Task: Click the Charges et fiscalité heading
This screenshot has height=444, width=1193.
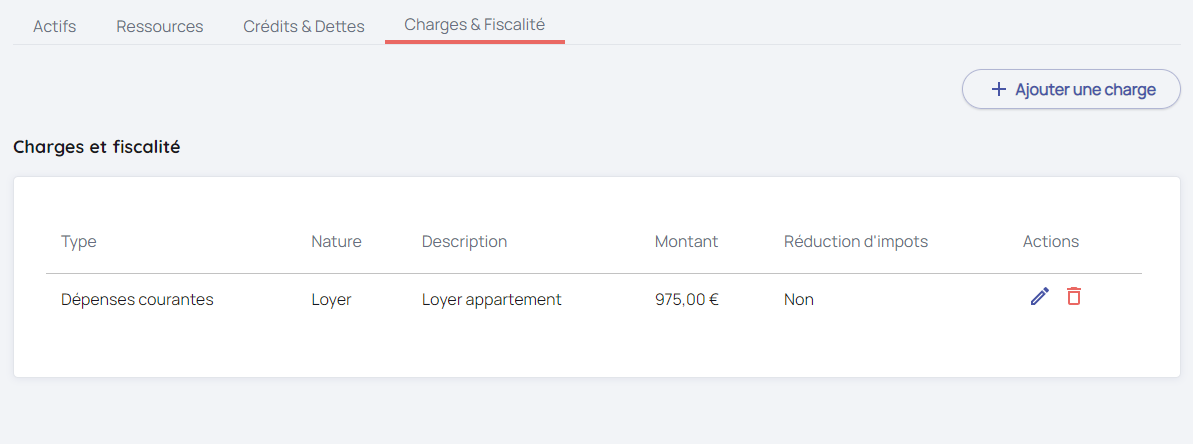Action: pos(97,147)
